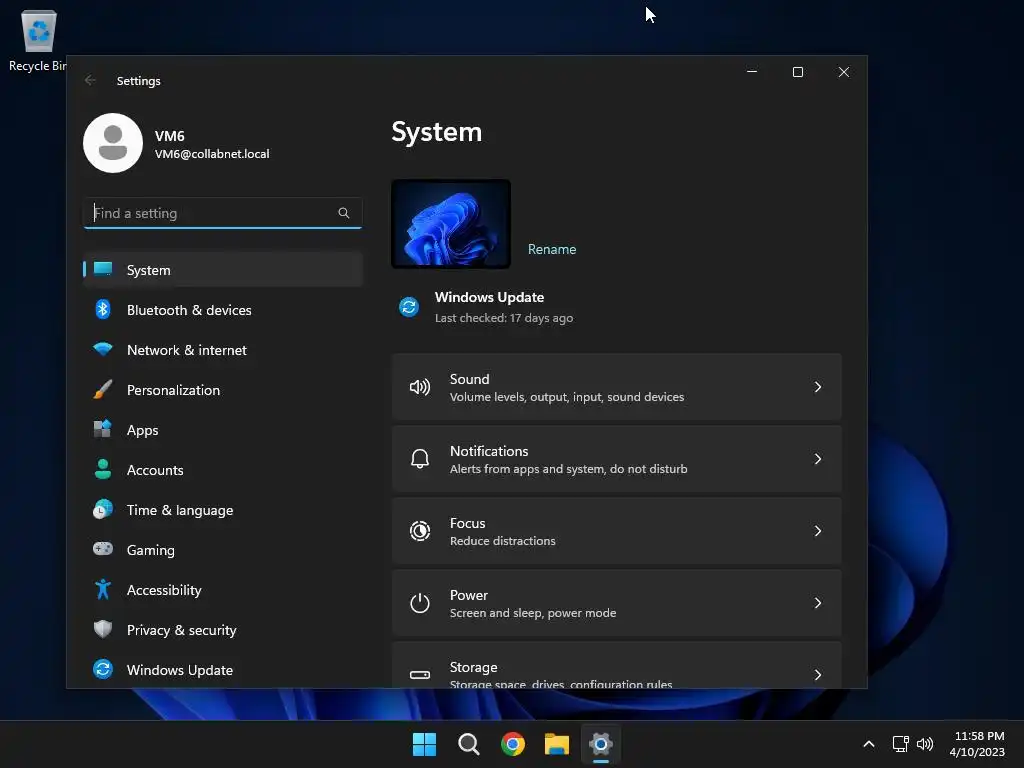Click the Accessibility figure icon
Image resolution: width=1024 pixels, height=768 pixels.
(x=103, y=589)
